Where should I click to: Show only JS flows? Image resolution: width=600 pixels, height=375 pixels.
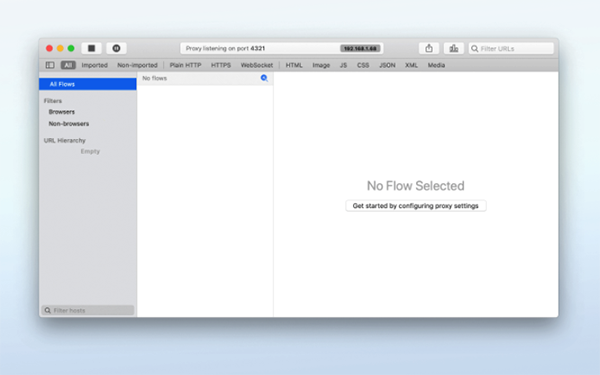343,65
